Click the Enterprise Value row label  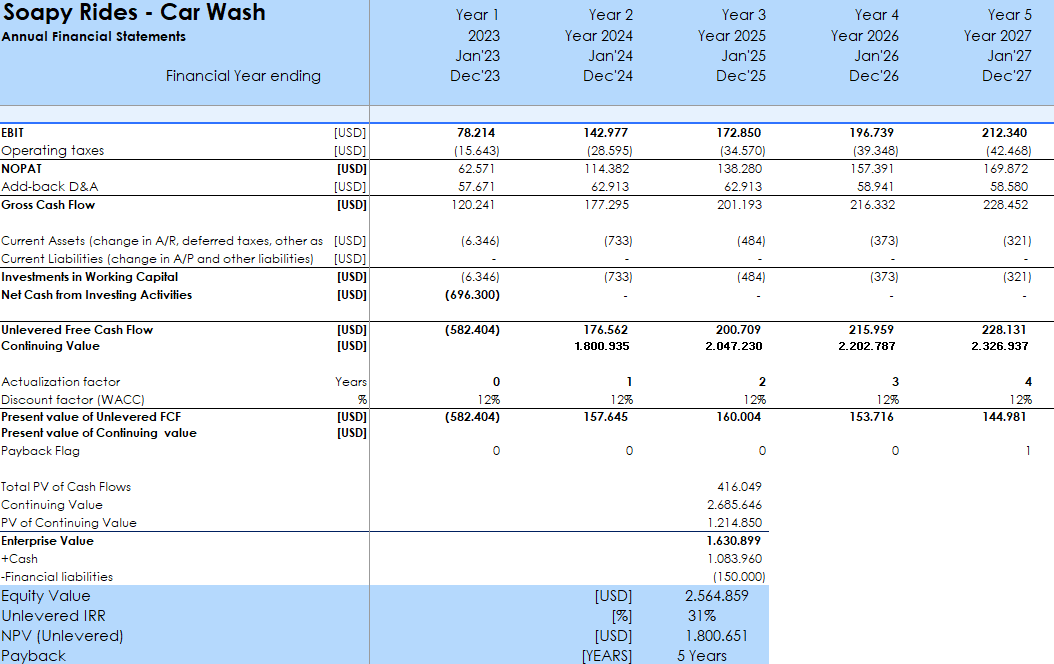[x=48, y=541]
